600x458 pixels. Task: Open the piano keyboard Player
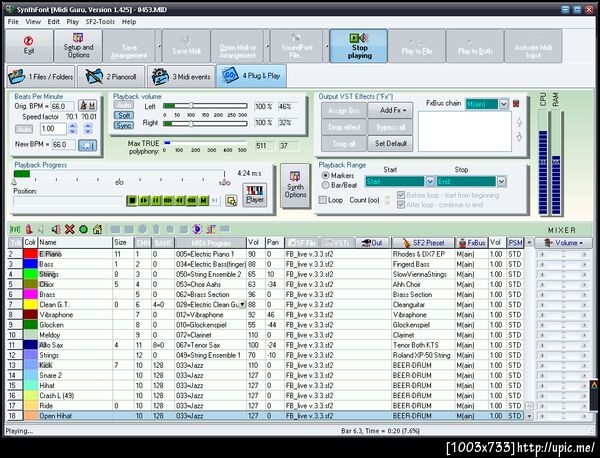click(x=254, y=195)
